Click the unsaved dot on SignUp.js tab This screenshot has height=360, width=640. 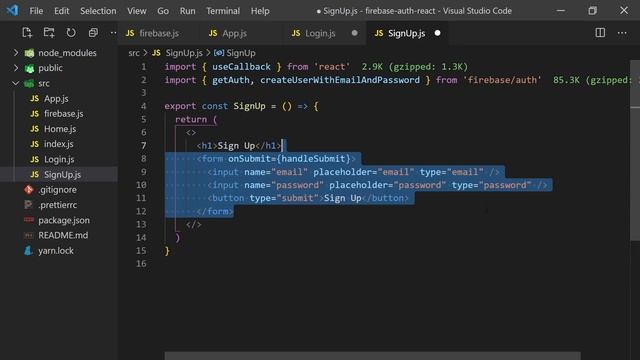point(438,33)
